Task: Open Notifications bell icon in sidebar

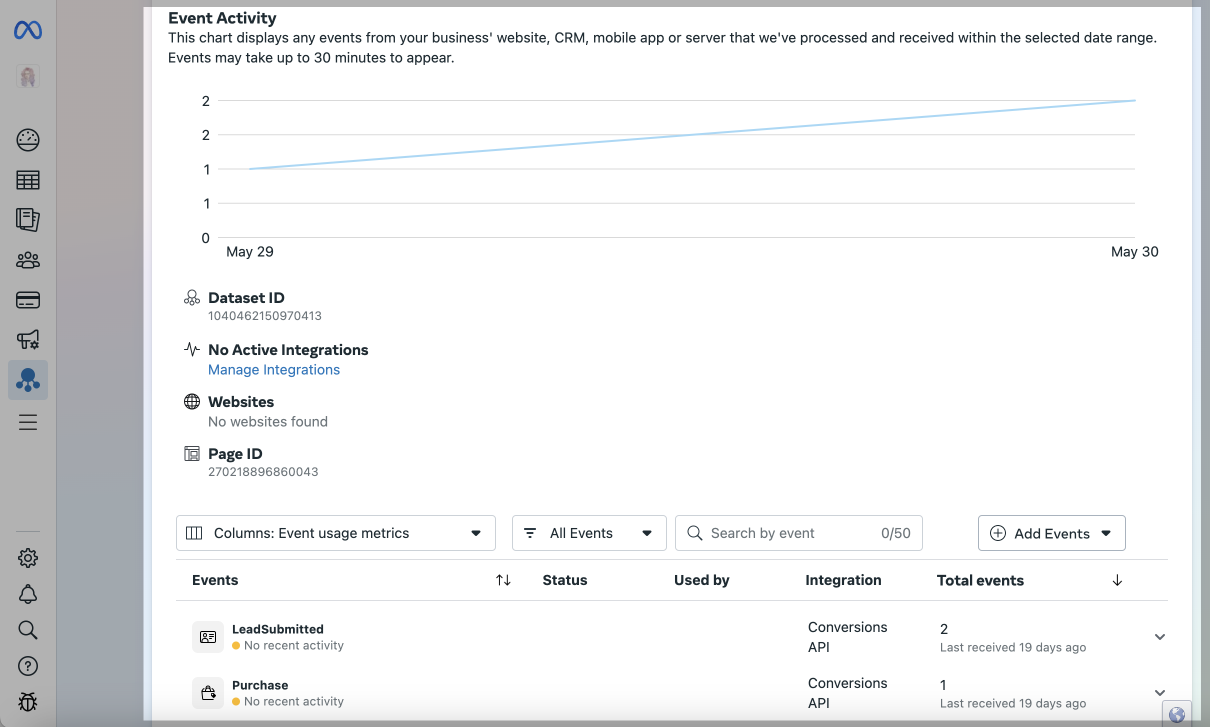Action: tap(28, 594)
